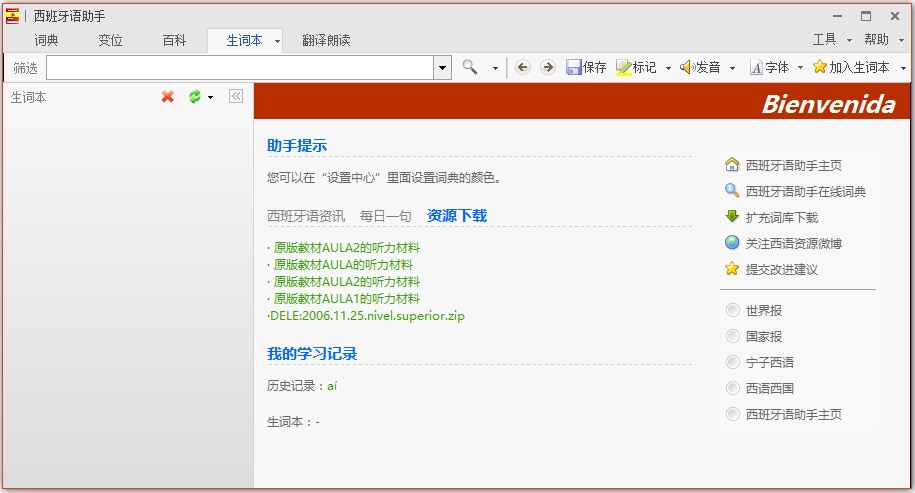Image resolution: width=915 pixels, height=493 pixels.
Task: Open the 原版教材AULA1的听力材料 link
Action: pos(346,299)
